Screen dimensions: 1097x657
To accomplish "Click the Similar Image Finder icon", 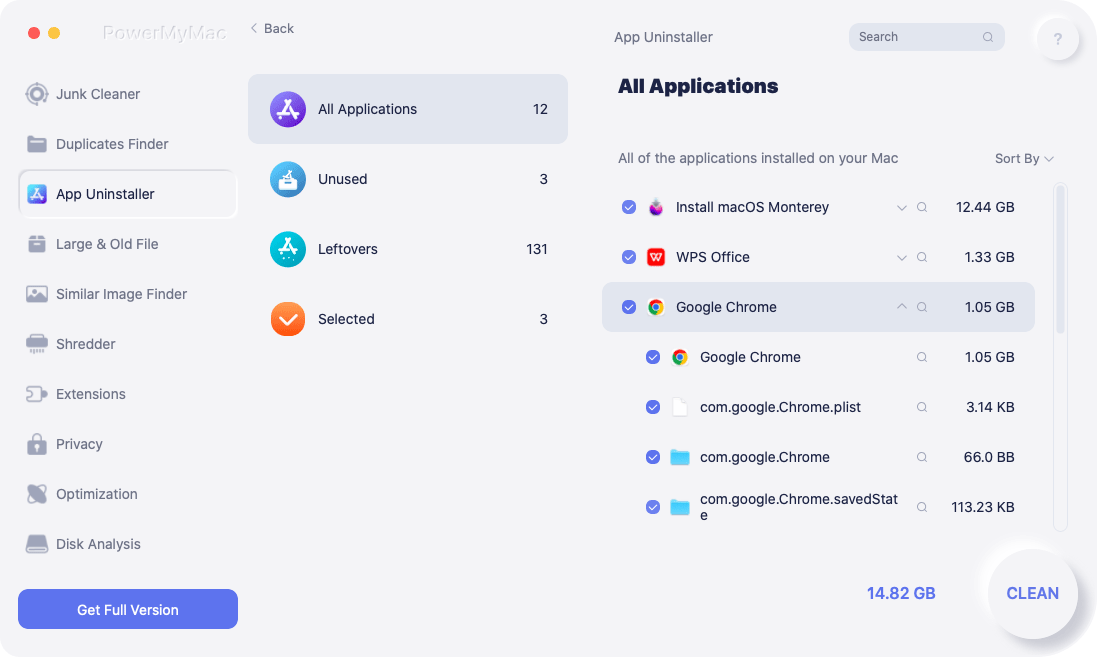I will pyautogui.click(x=36, y=294).
